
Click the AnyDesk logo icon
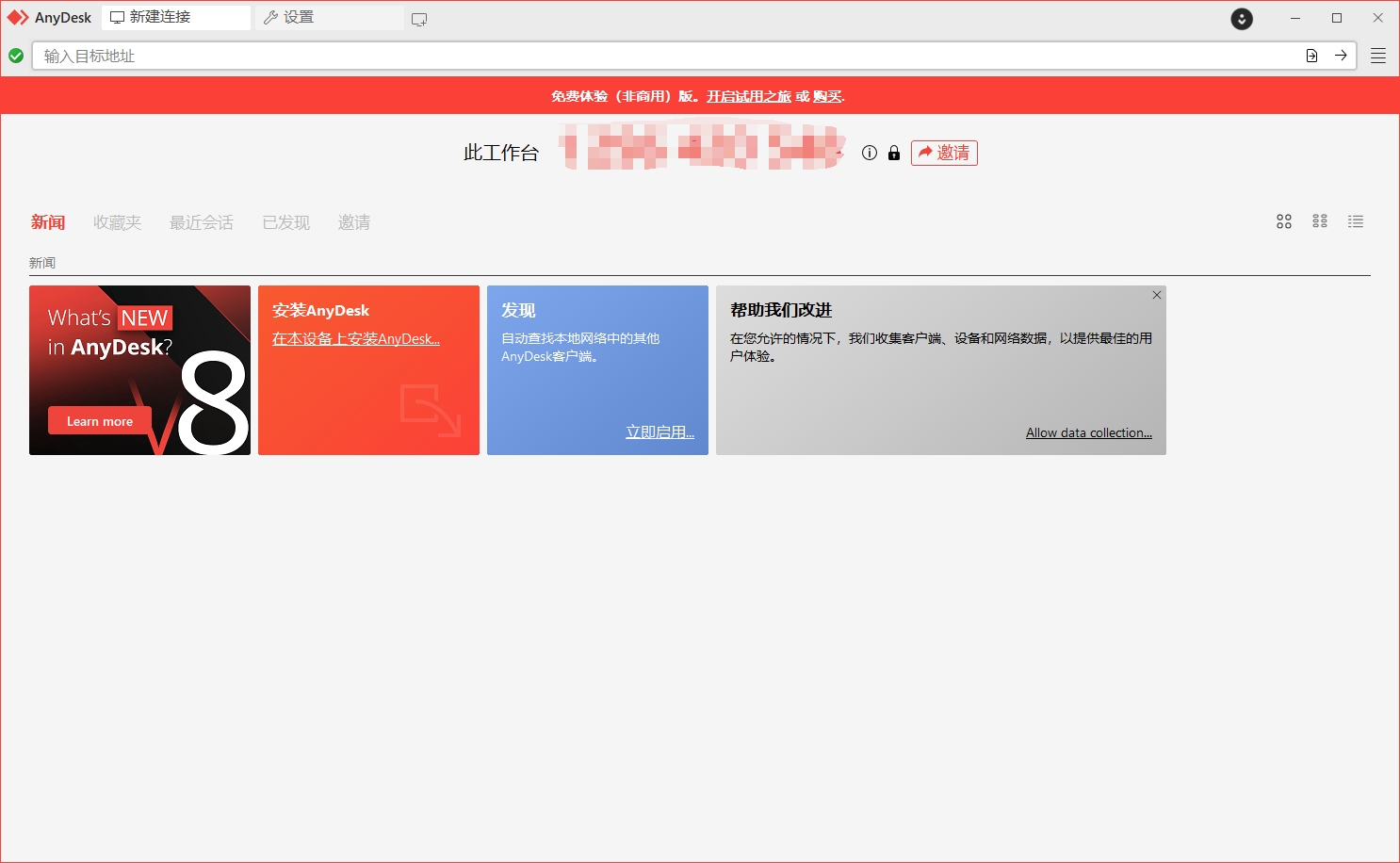click(x=18, y=18)
